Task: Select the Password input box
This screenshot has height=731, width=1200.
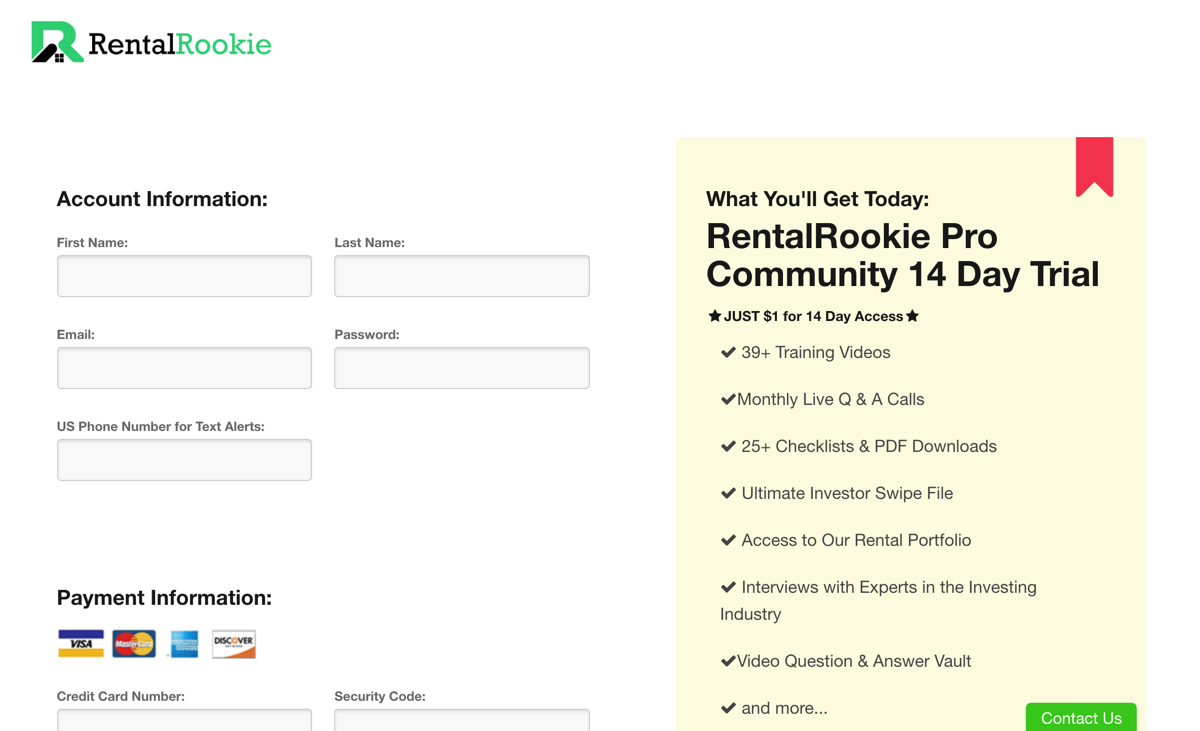Action: [462, 368]
